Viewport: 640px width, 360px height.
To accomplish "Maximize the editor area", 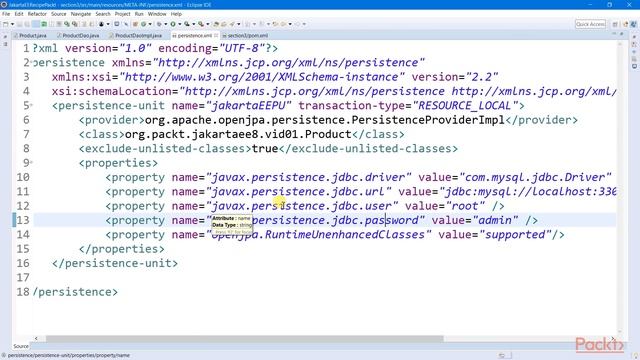I will 621,34.
